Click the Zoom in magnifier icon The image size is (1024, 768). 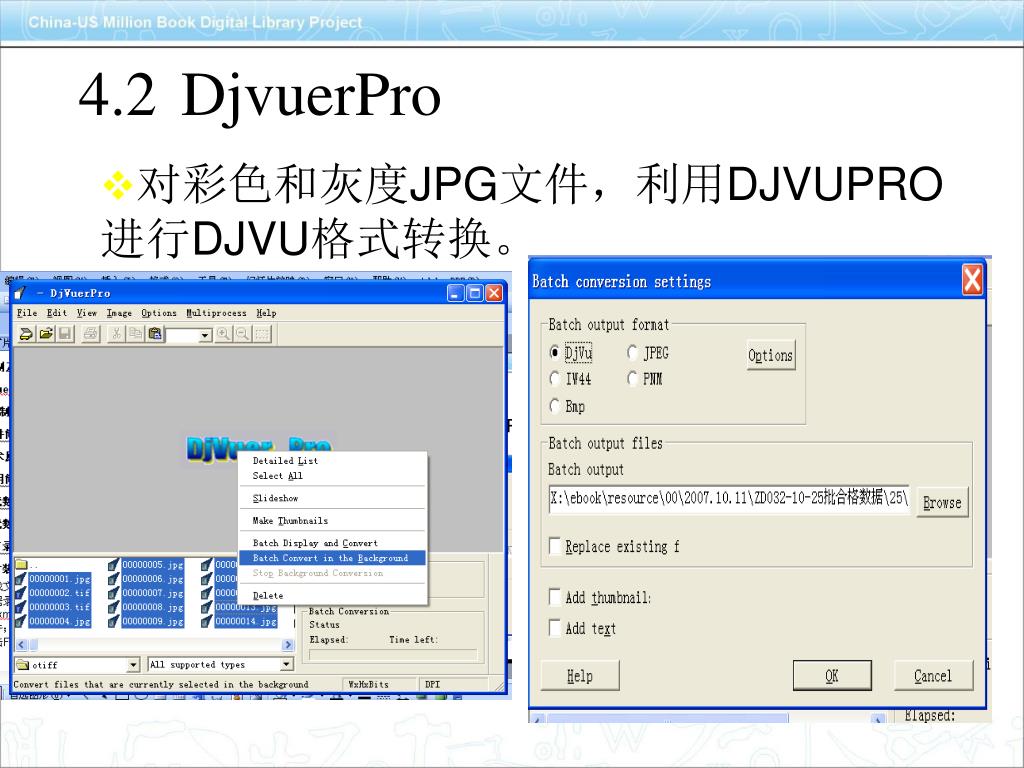coord(223,334)
